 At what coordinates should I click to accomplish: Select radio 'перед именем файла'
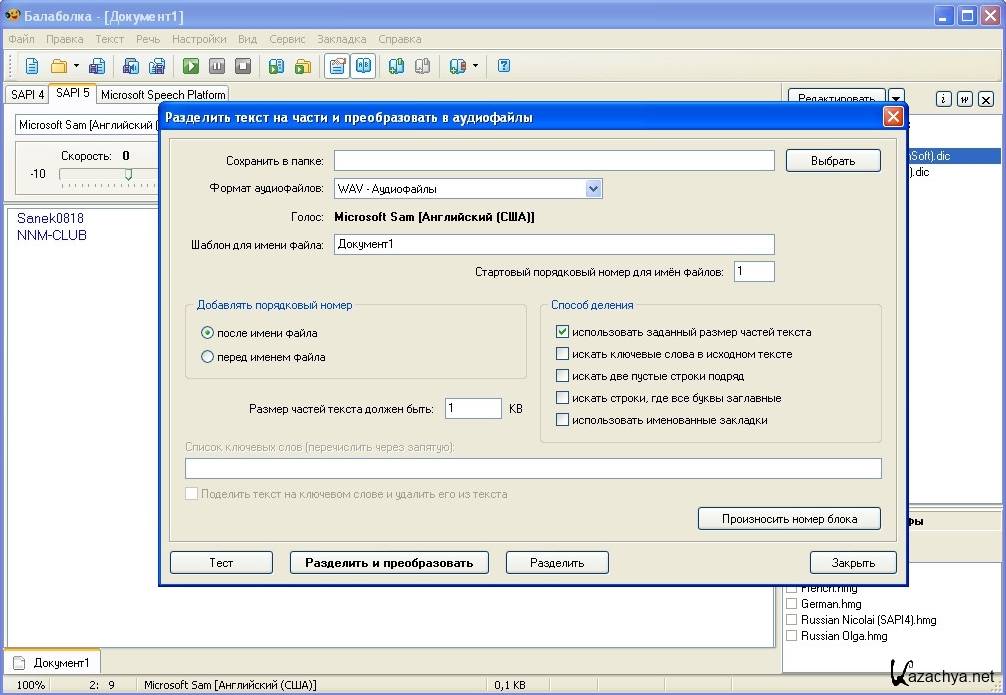click(x=208, y=356)
